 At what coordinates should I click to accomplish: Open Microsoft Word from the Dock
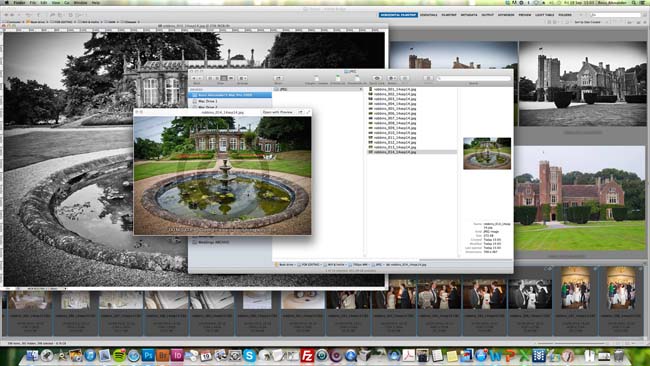pyautogui.click(x=495, y=355)
